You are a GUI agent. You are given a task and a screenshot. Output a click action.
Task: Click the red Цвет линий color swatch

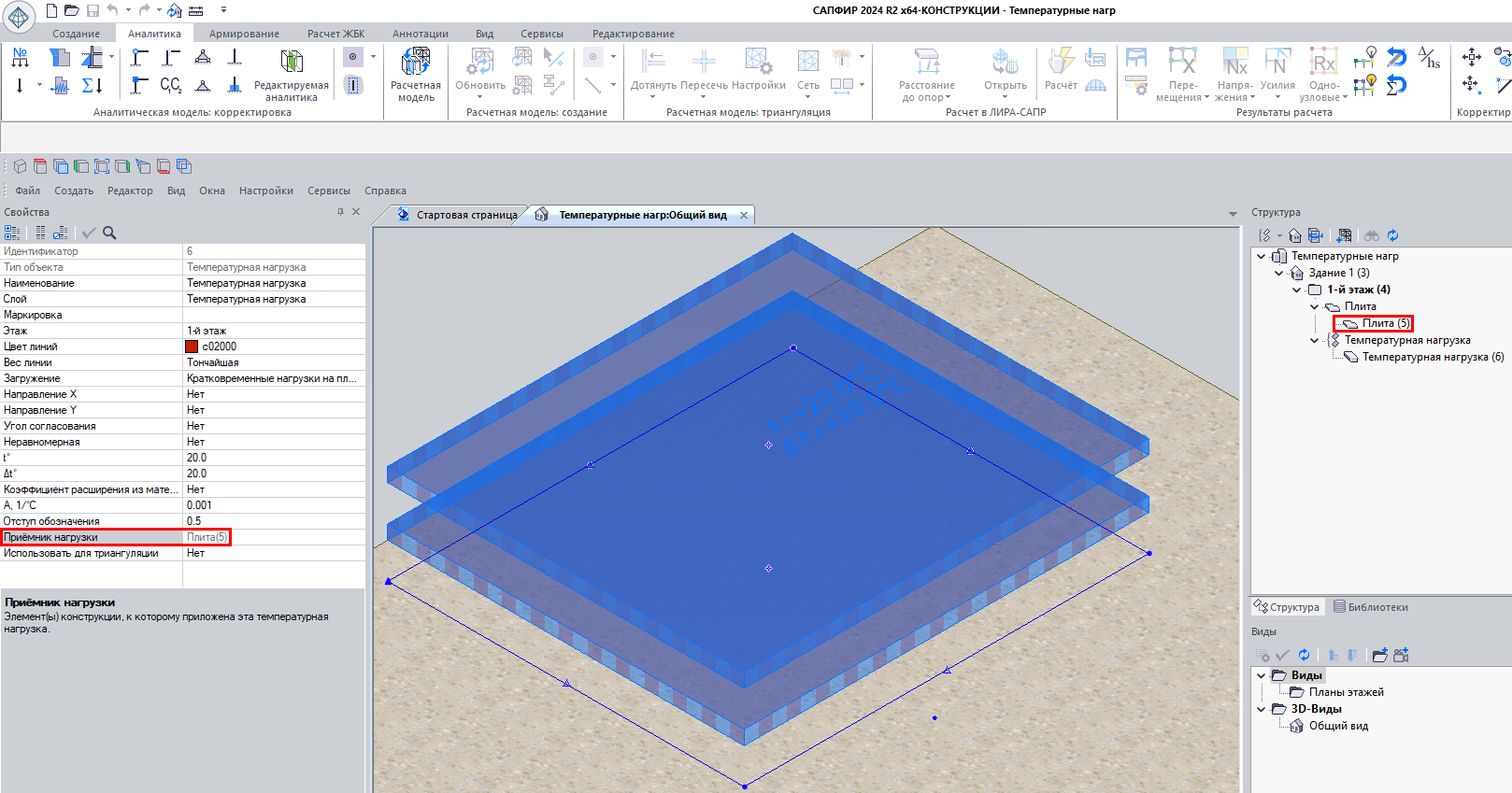tap(192, 347)
